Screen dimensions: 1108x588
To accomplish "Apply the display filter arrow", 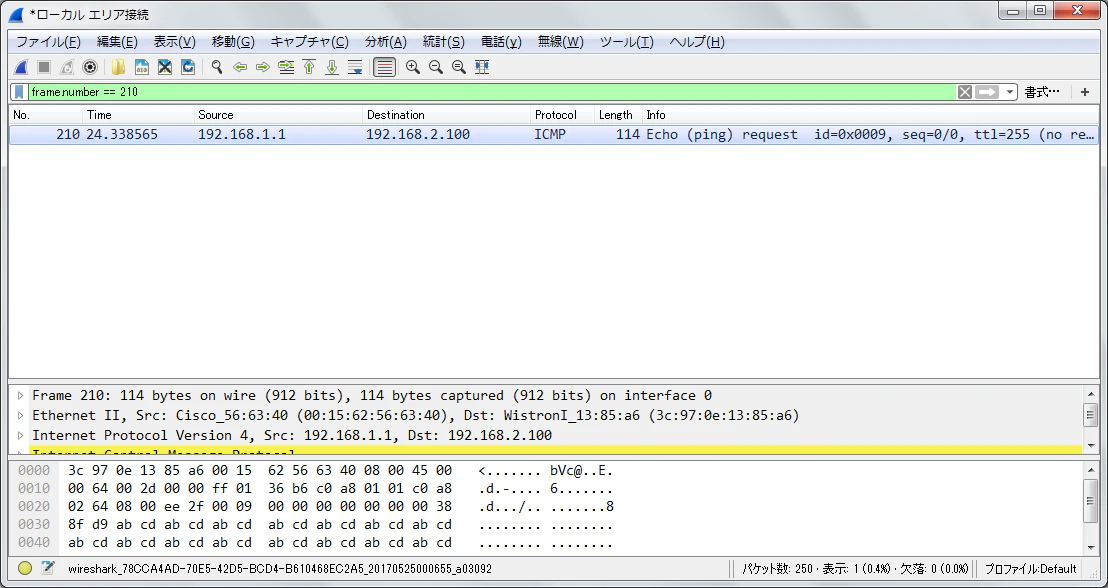I will tap(987, 92).
